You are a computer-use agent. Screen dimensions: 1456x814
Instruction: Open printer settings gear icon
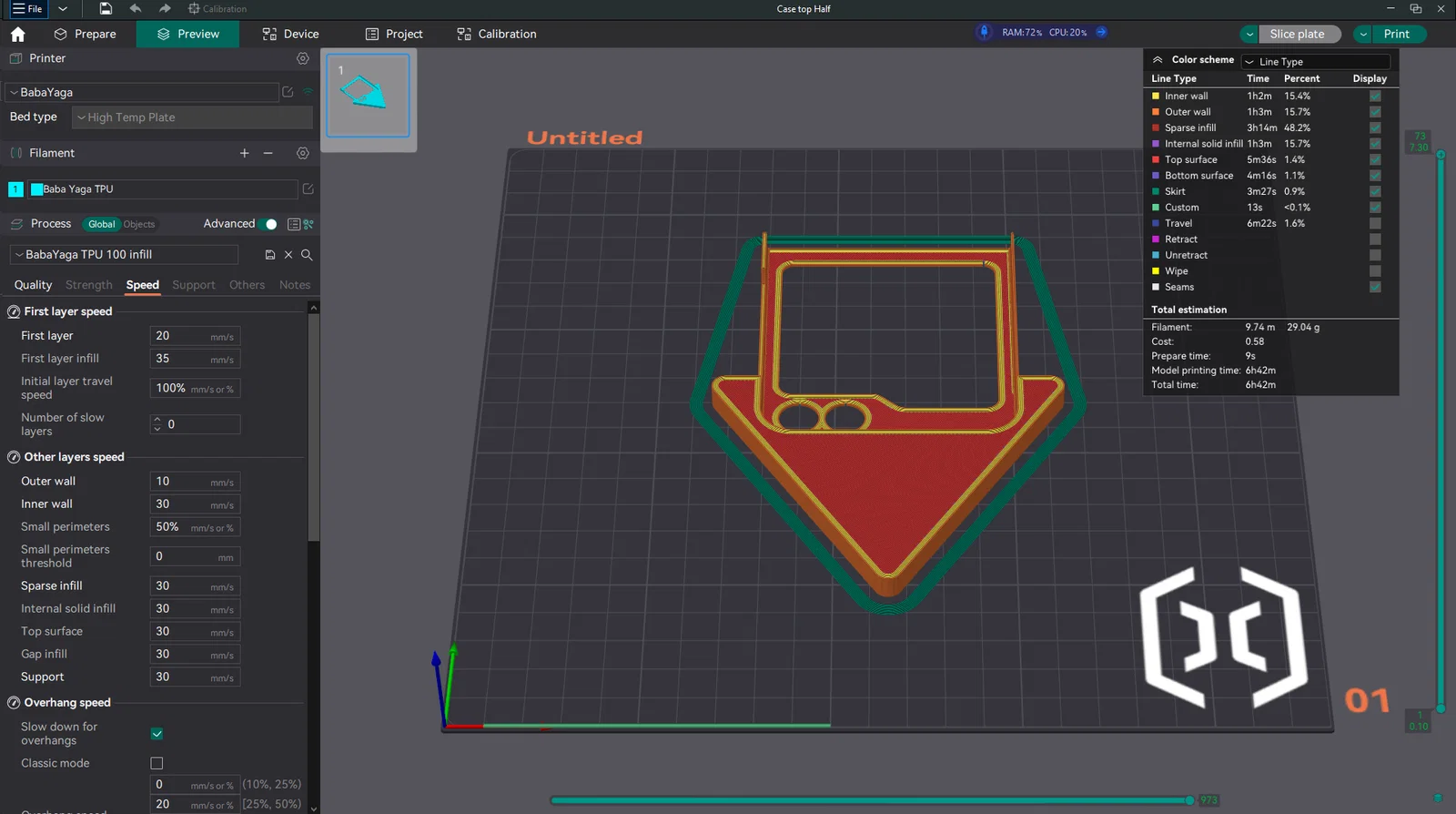(302, 58)
